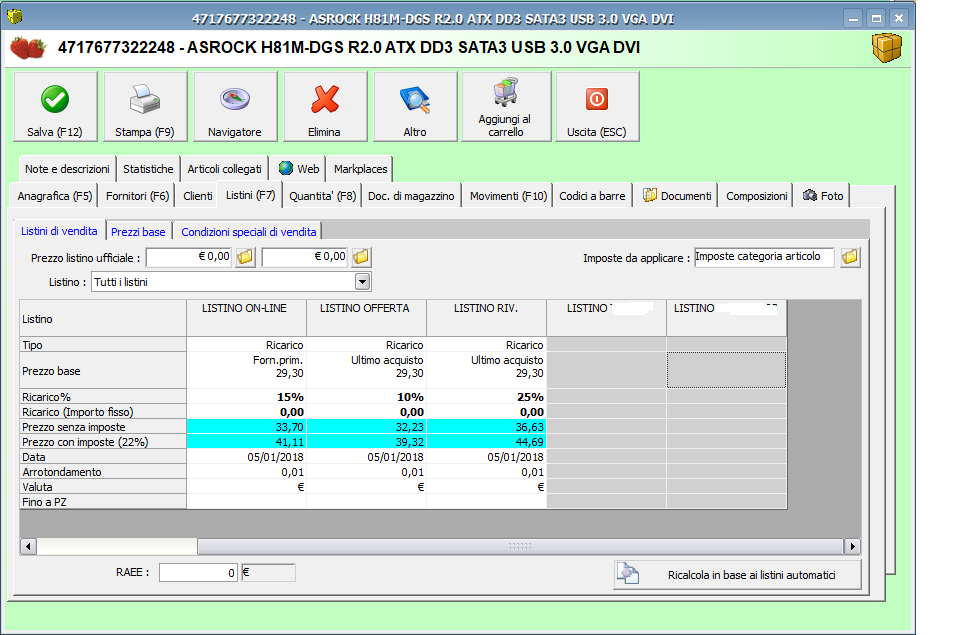The image size is (960, 635).
Task: Click the 15% Ricarico cell
Action: pos(246,397)
